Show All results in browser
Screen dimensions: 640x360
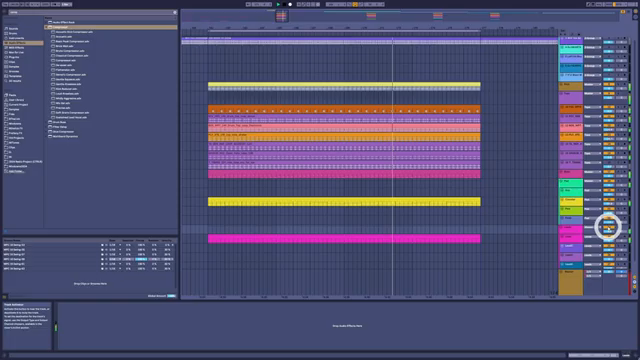tap(15, 81)
